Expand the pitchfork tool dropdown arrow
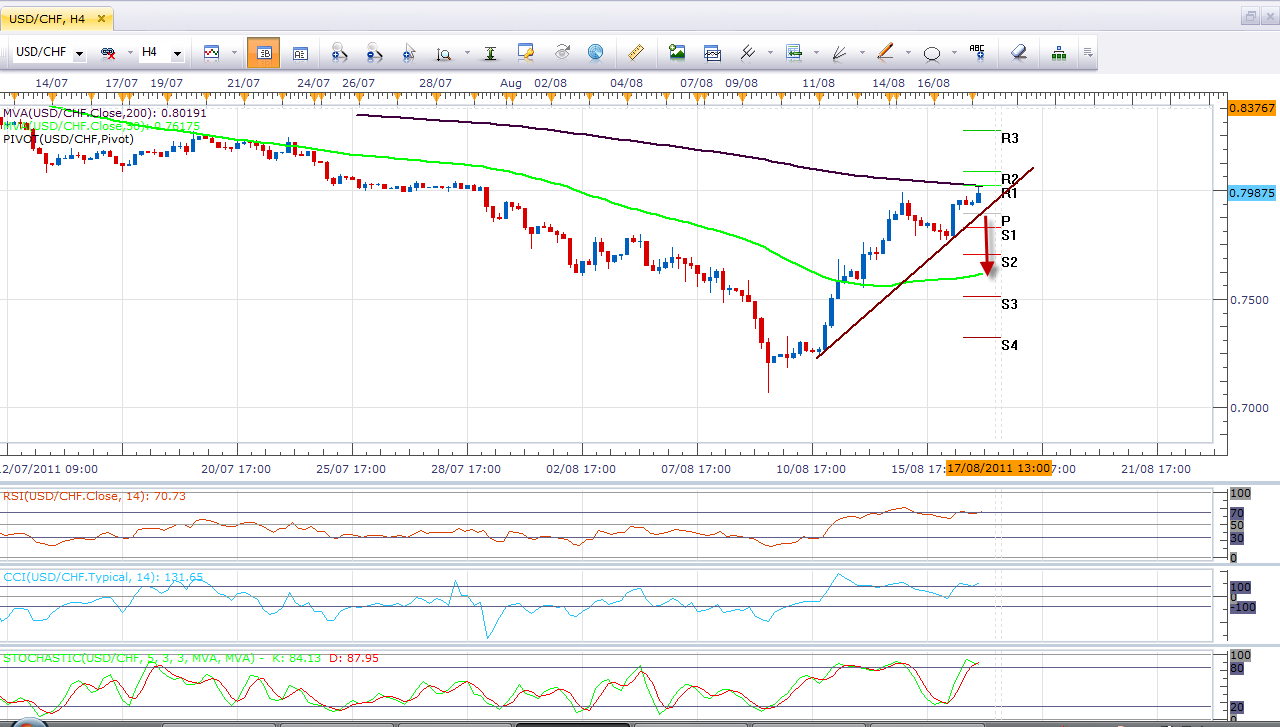 point(770,52)
